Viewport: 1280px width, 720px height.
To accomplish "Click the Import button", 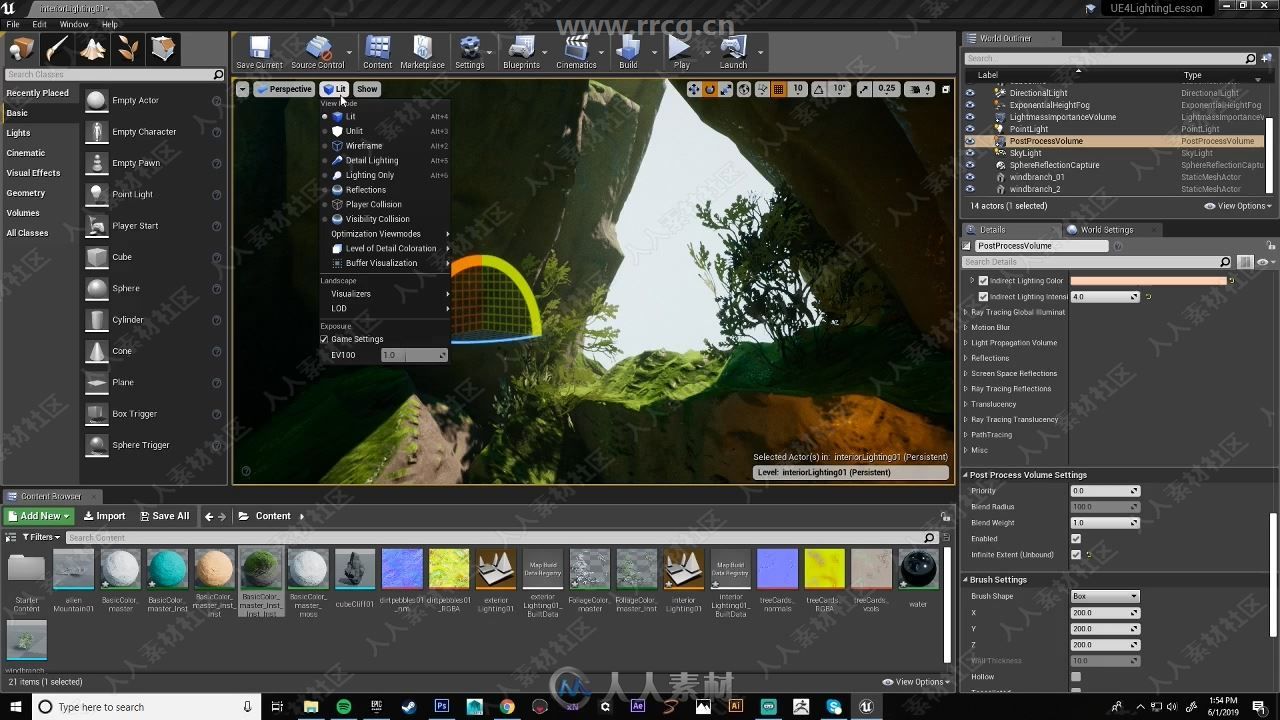I will 104,516.
